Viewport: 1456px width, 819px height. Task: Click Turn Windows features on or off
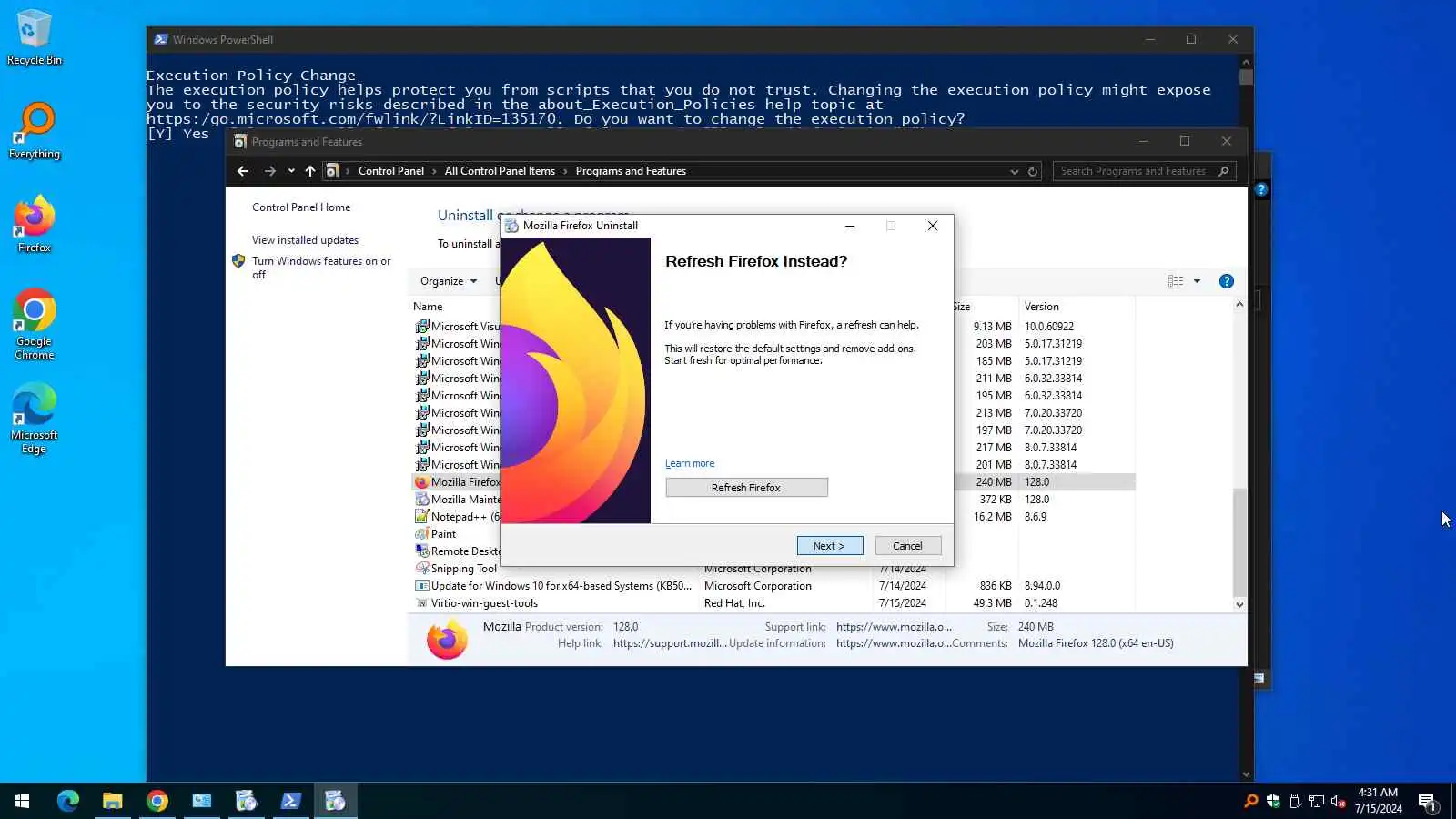(x=321, y=268)
